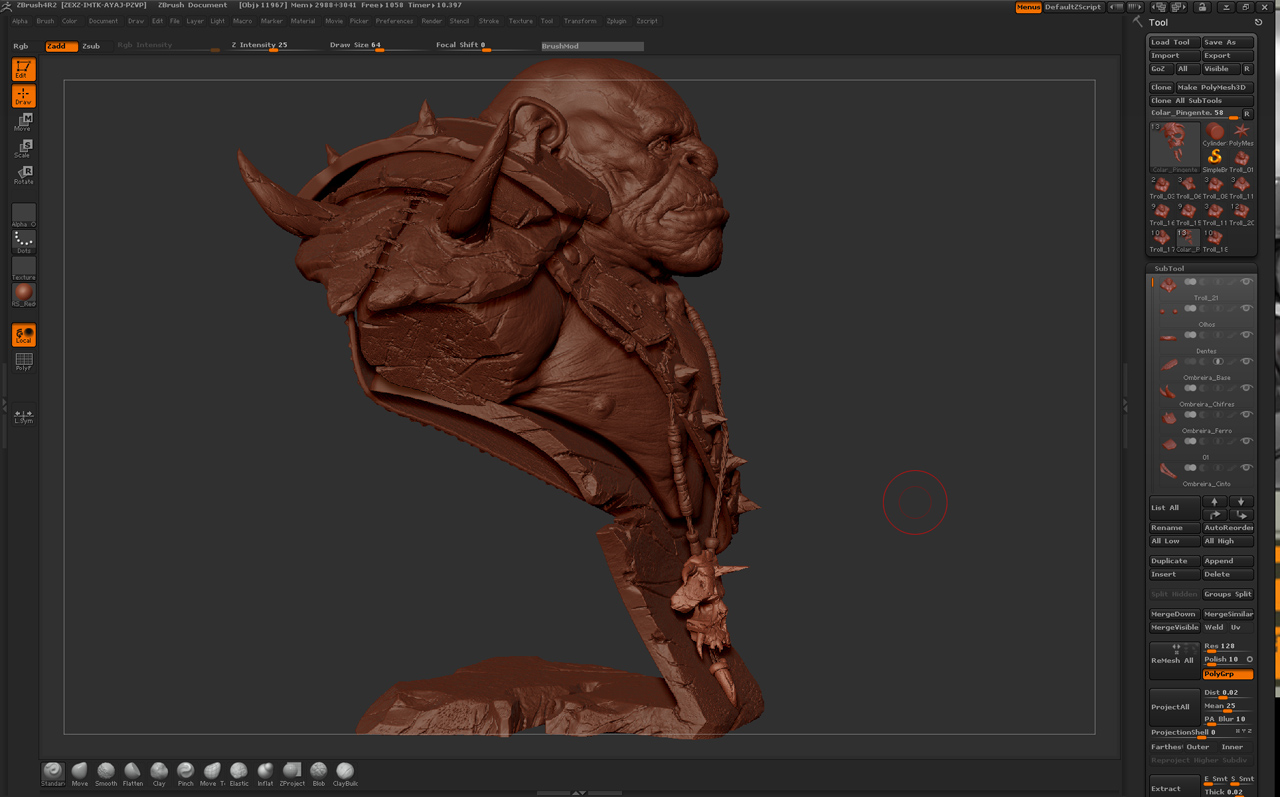
Task: Select the Ombreira_Chifres subtool row
Action: pyautogui.click(x=1202, y=394)
